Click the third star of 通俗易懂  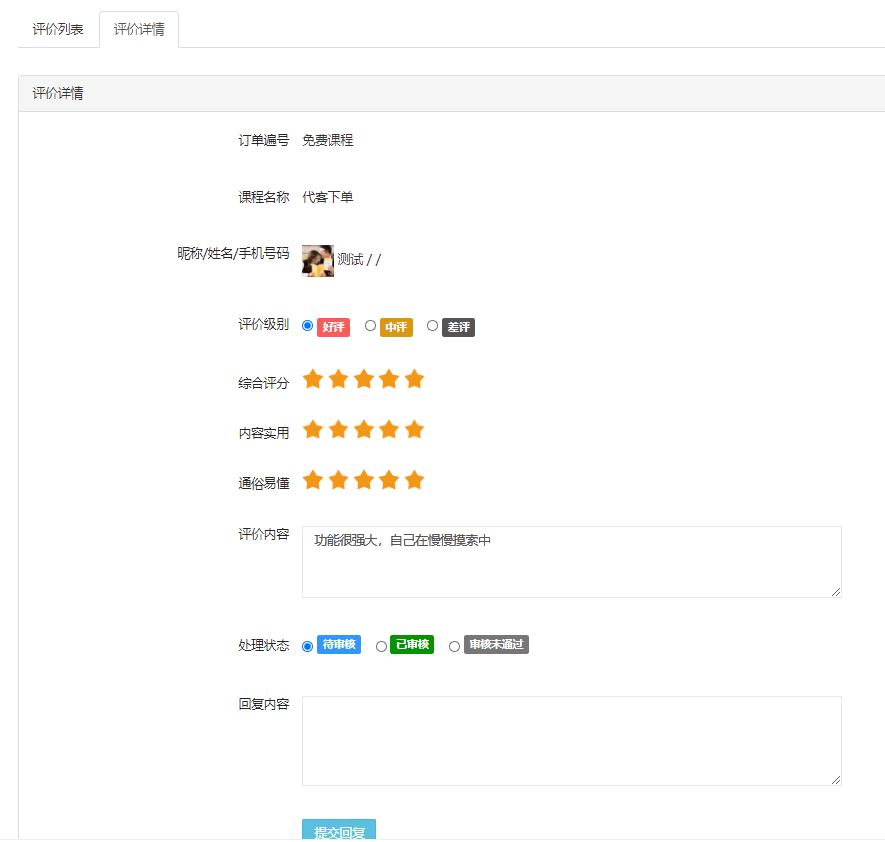pos(364,480)
